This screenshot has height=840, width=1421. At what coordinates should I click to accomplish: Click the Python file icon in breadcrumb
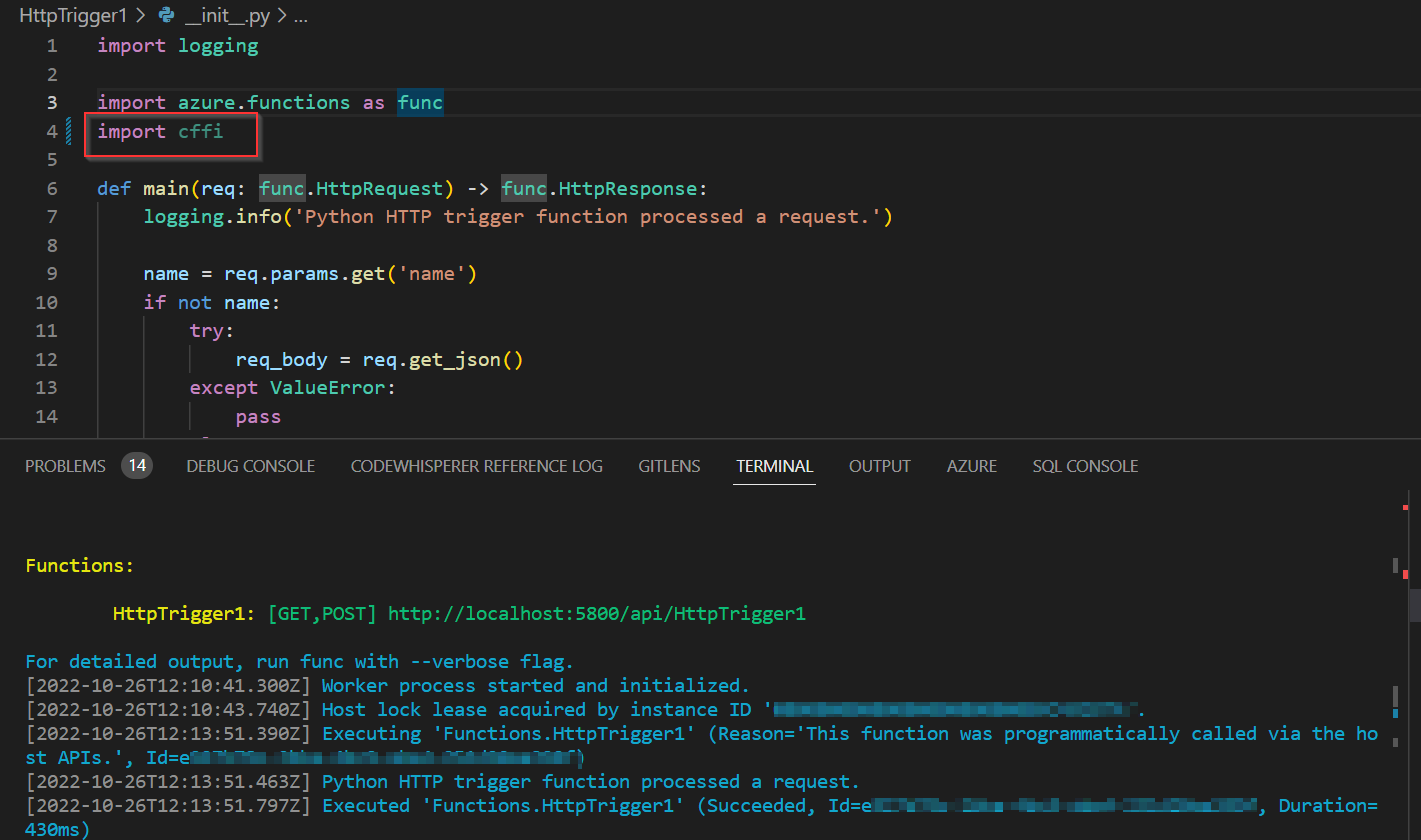click(168, 16)
